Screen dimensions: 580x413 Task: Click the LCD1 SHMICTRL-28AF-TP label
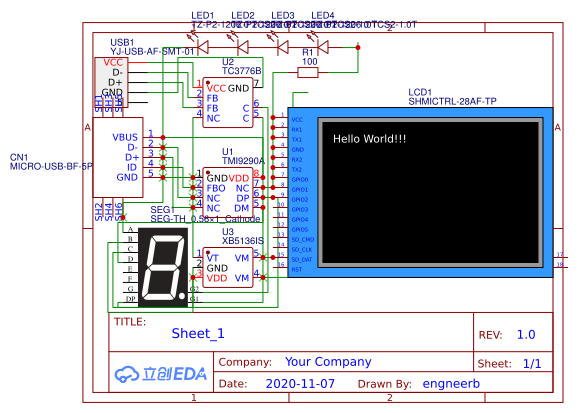tap(452, 101)
